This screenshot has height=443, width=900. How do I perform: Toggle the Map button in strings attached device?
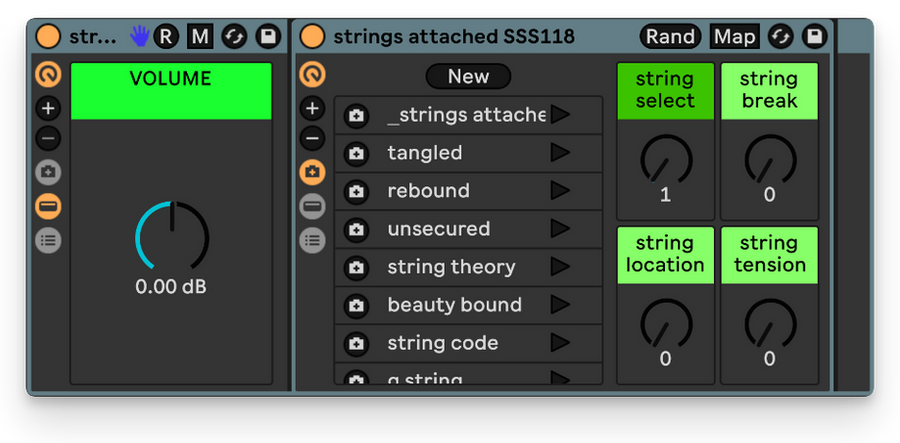(735, 37)
